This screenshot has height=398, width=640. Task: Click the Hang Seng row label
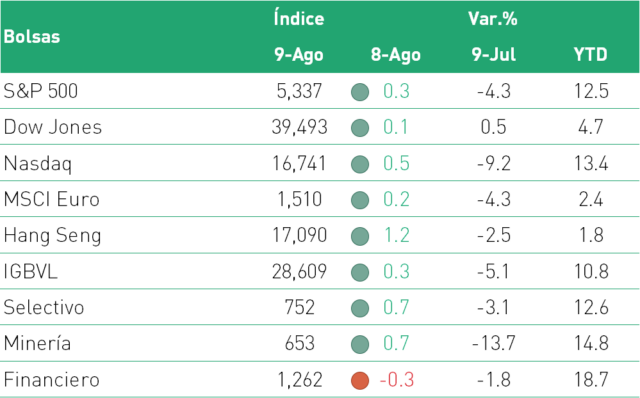pos(52,236)
